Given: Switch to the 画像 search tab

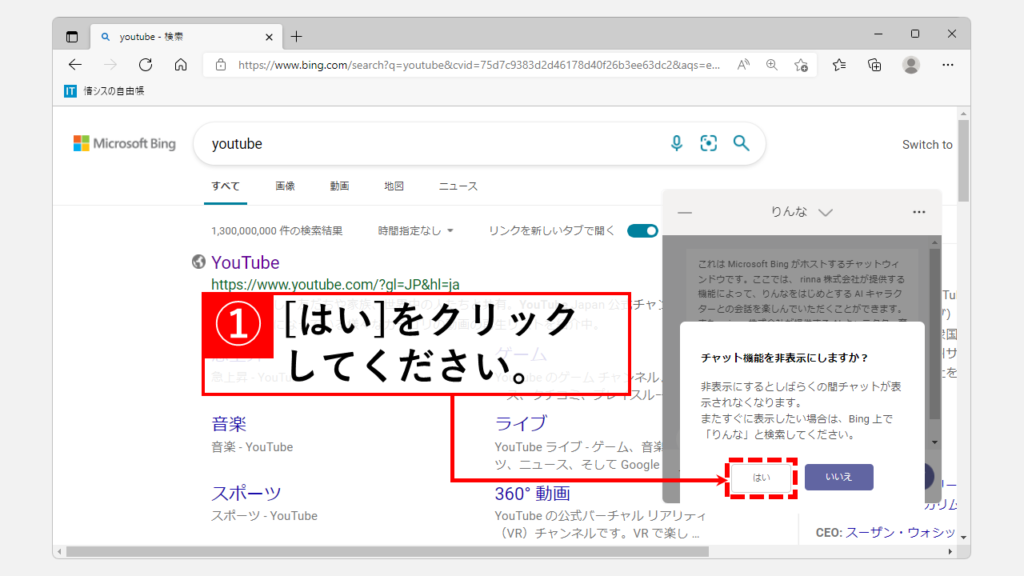Looking at the screenshot, I should click(285, 186).
